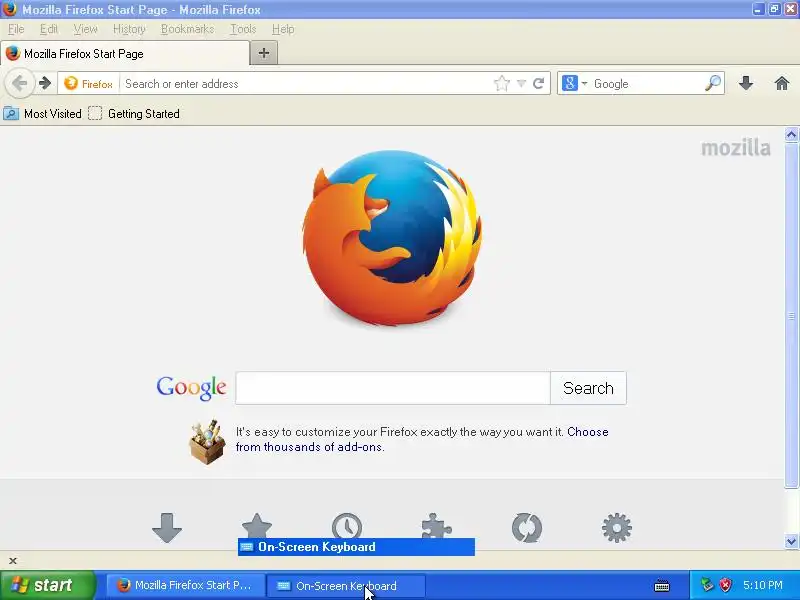Open Add-ons puzzle piece icon
Viewport: 800px width, 600px height.
[x=437, y=526]
